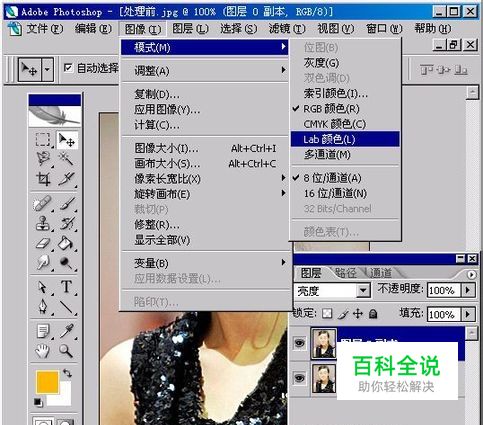Select the Notes tool

pos(43,331)
